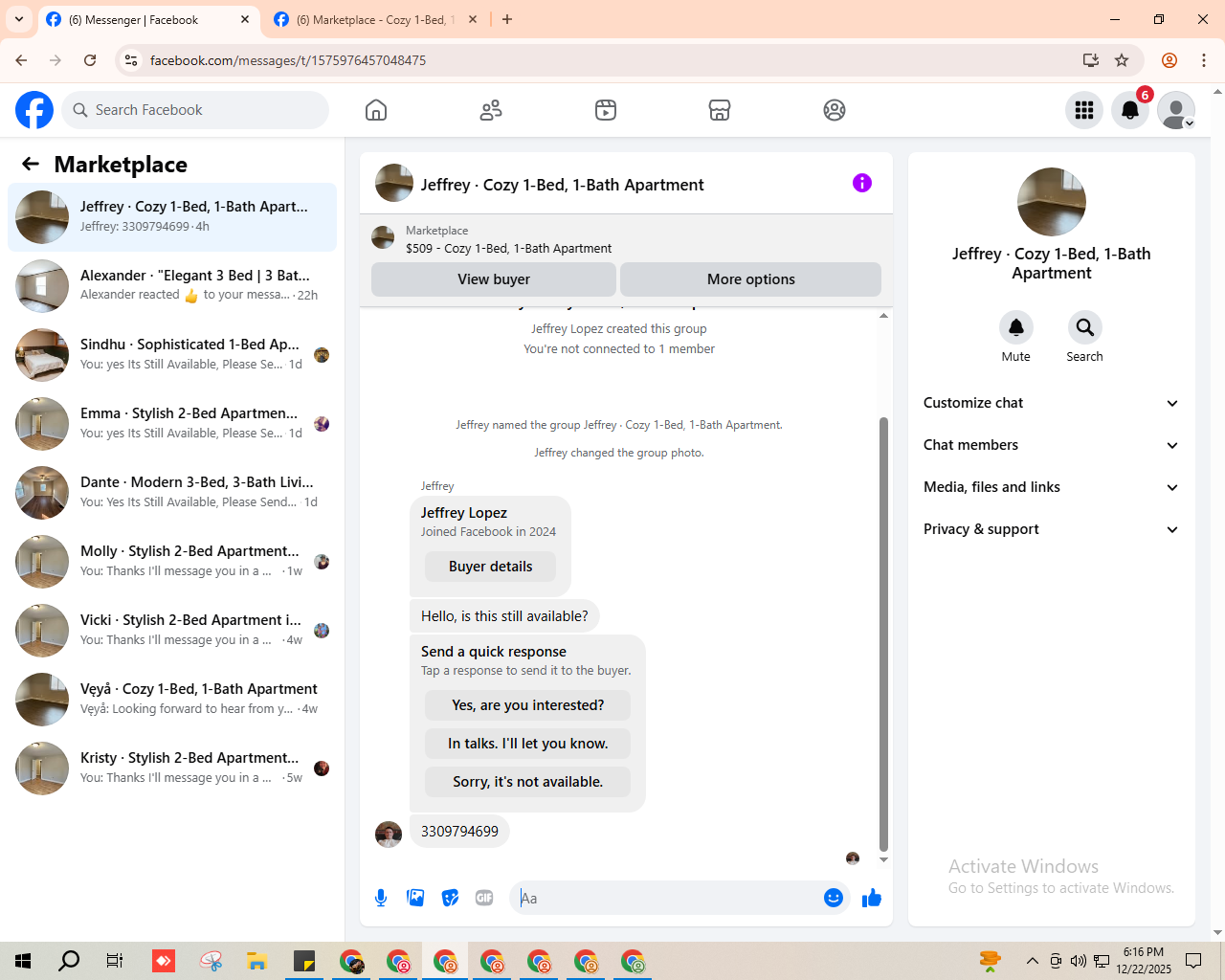Expand the Privacy & support section
The image size is (1225, 980).
[1051, 529]
